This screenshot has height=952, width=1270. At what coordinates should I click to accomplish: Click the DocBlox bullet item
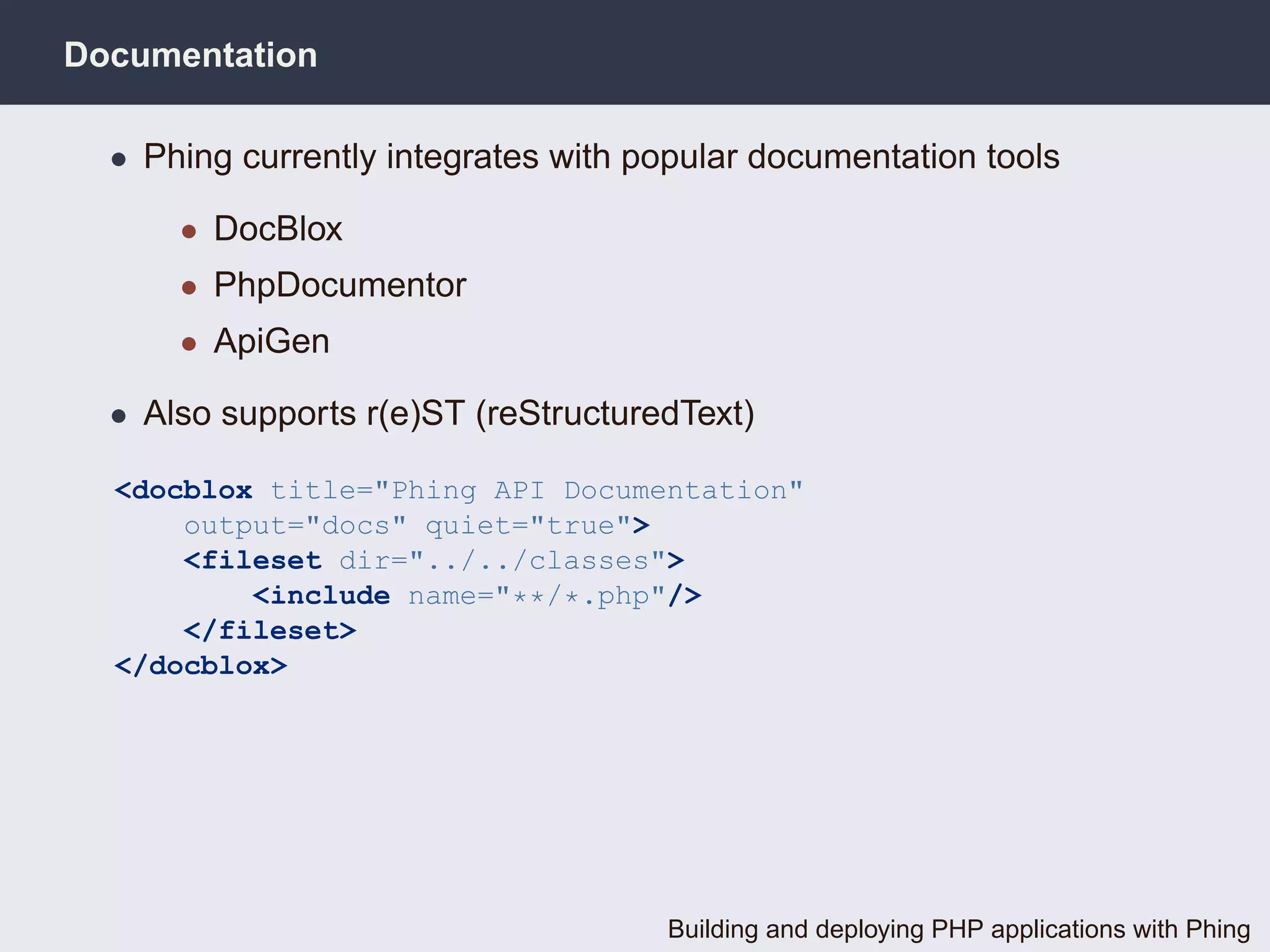tap(278, 229)
